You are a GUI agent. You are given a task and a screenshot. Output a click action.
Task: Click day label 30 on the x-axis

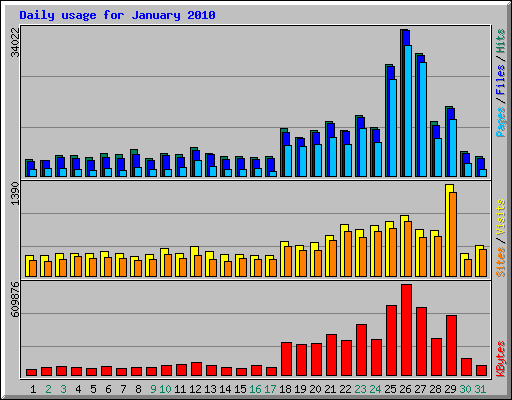[x=465, y=389]
